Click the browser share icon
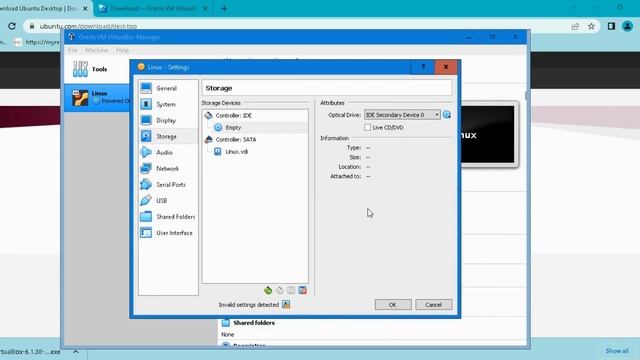The height and width of the screenshot is (360, 640). click(575, 27)
